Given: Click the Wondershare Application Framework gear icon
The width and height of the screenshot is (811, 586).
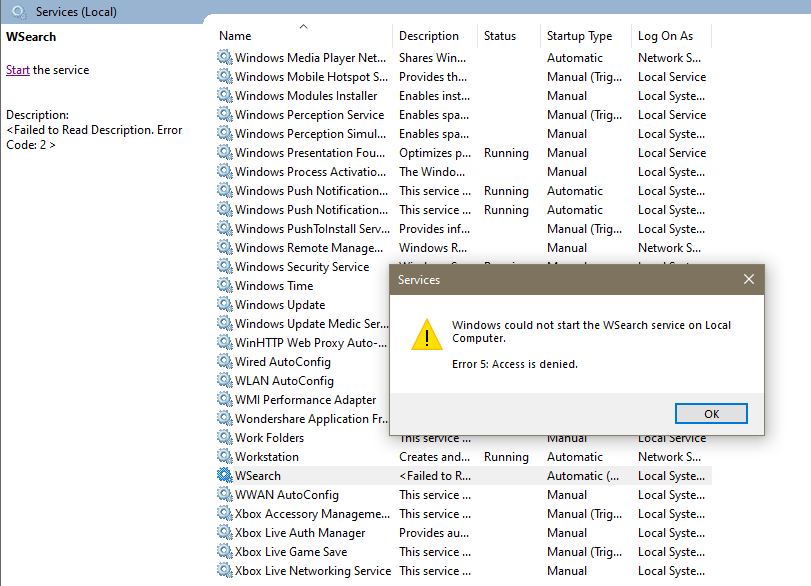Looking at the screenshot, I should pos(224,418).
